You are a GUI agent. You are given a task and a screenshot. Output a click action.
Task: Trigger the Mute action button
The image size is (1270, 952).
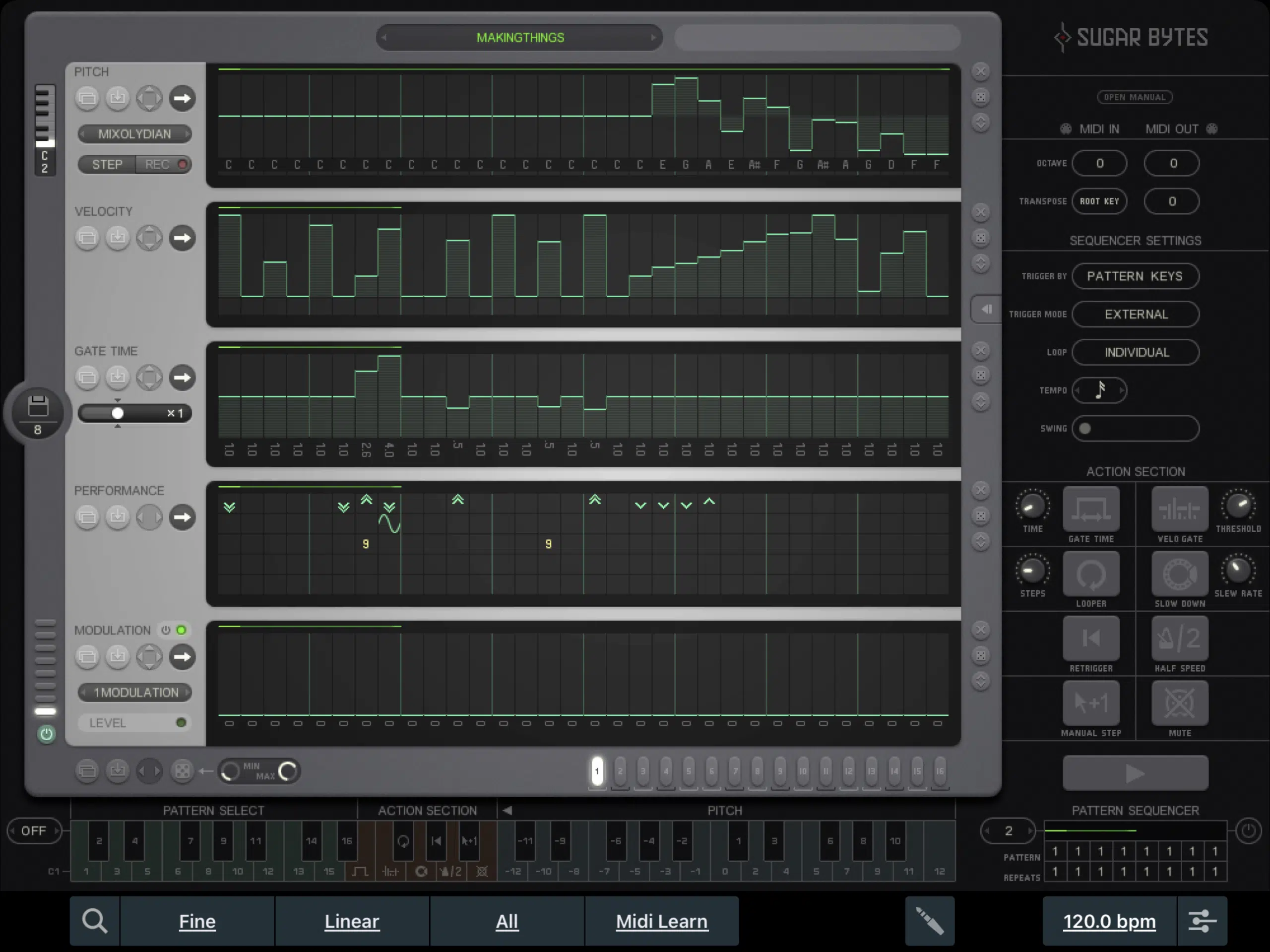tap(1180, 703)
